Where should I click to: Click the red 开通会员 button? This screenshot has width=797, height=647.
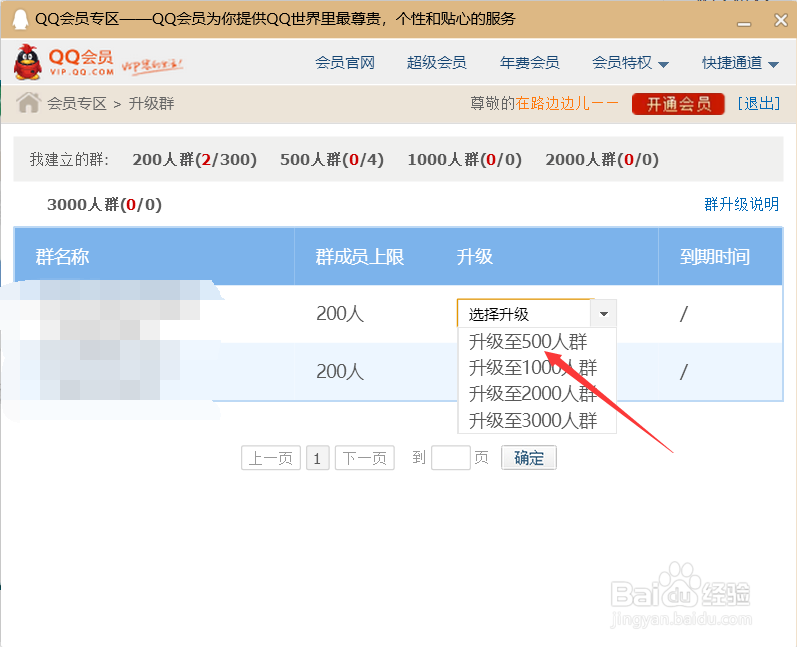[678, 104]
